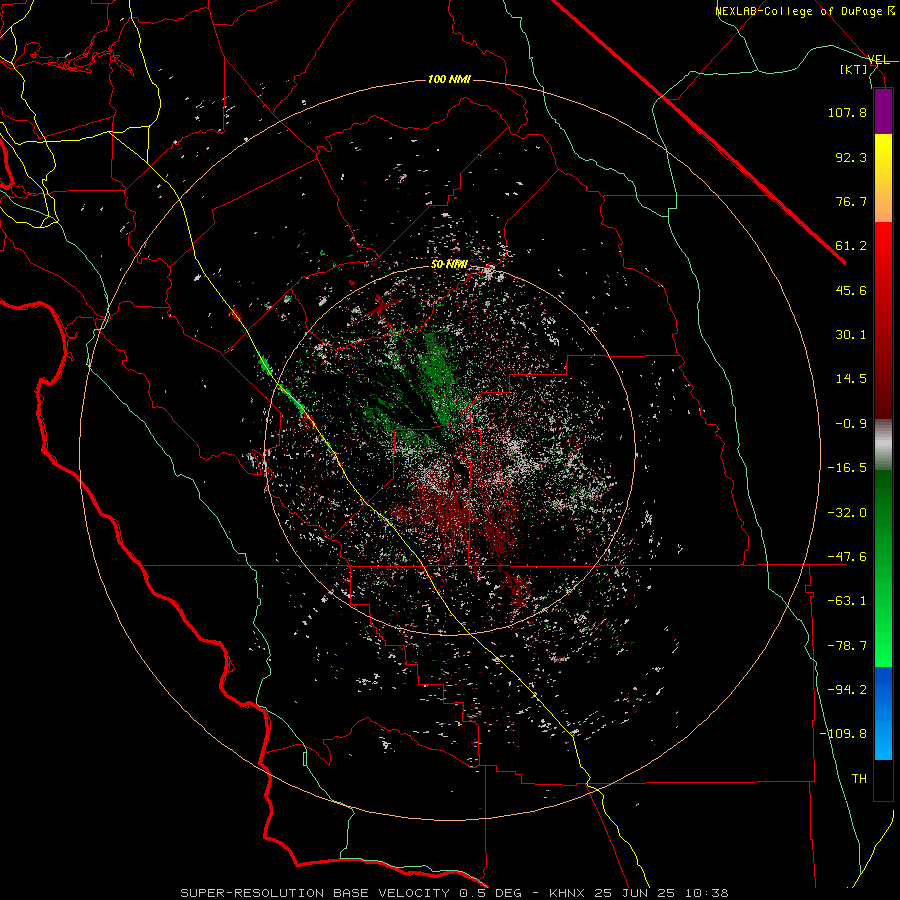The height and width of the screenshot is (900, 900).
Task: Click the purple segment of velocity color bar
Action: (883, 112)
